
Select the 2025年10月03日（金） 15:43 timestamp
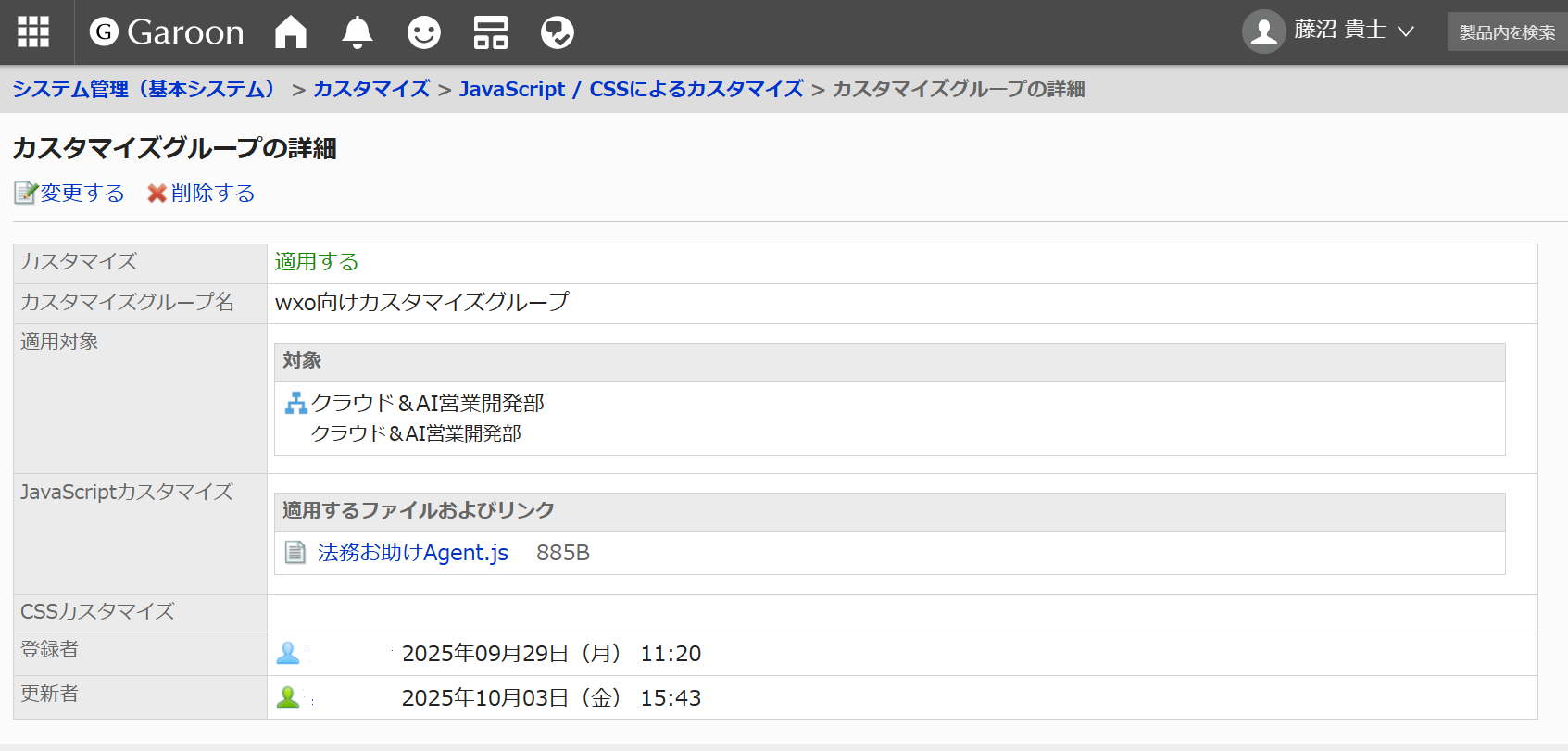[x=551, y=698]
